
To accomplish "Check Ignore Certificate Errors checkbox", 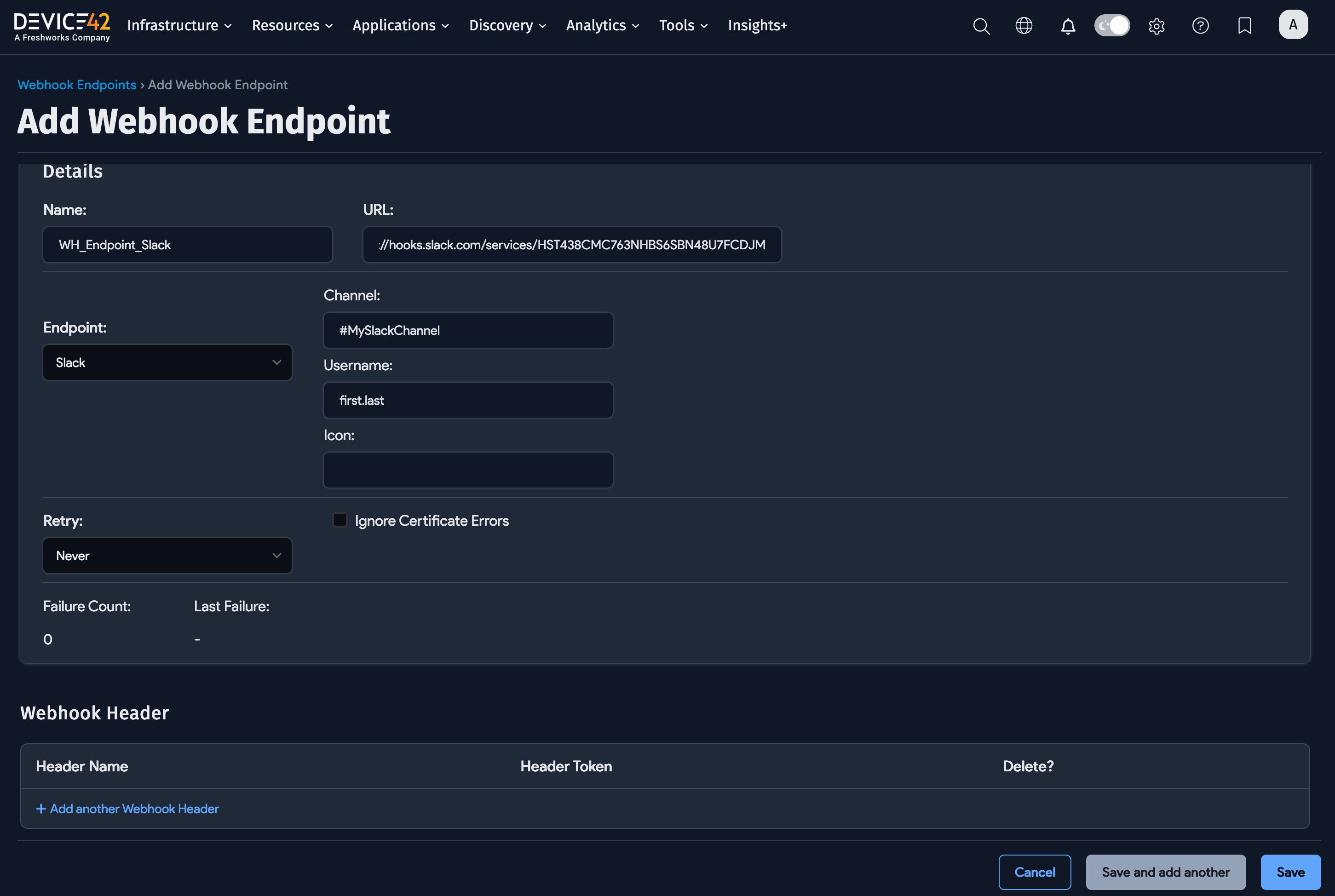I will pos(340,520).
